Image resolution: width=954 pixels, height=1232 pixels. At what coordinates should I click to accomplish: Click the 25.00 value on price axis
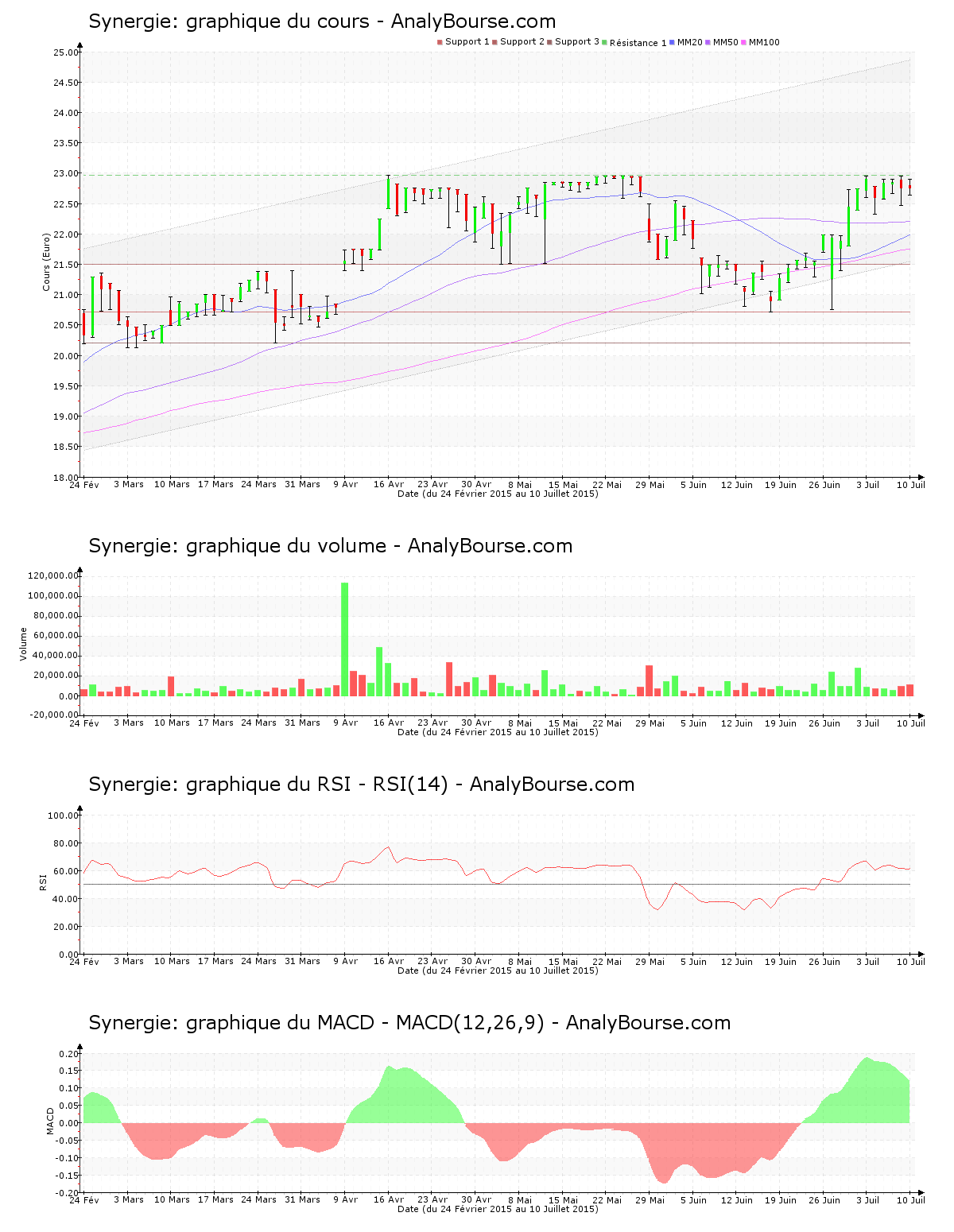(x=66, y=52)
